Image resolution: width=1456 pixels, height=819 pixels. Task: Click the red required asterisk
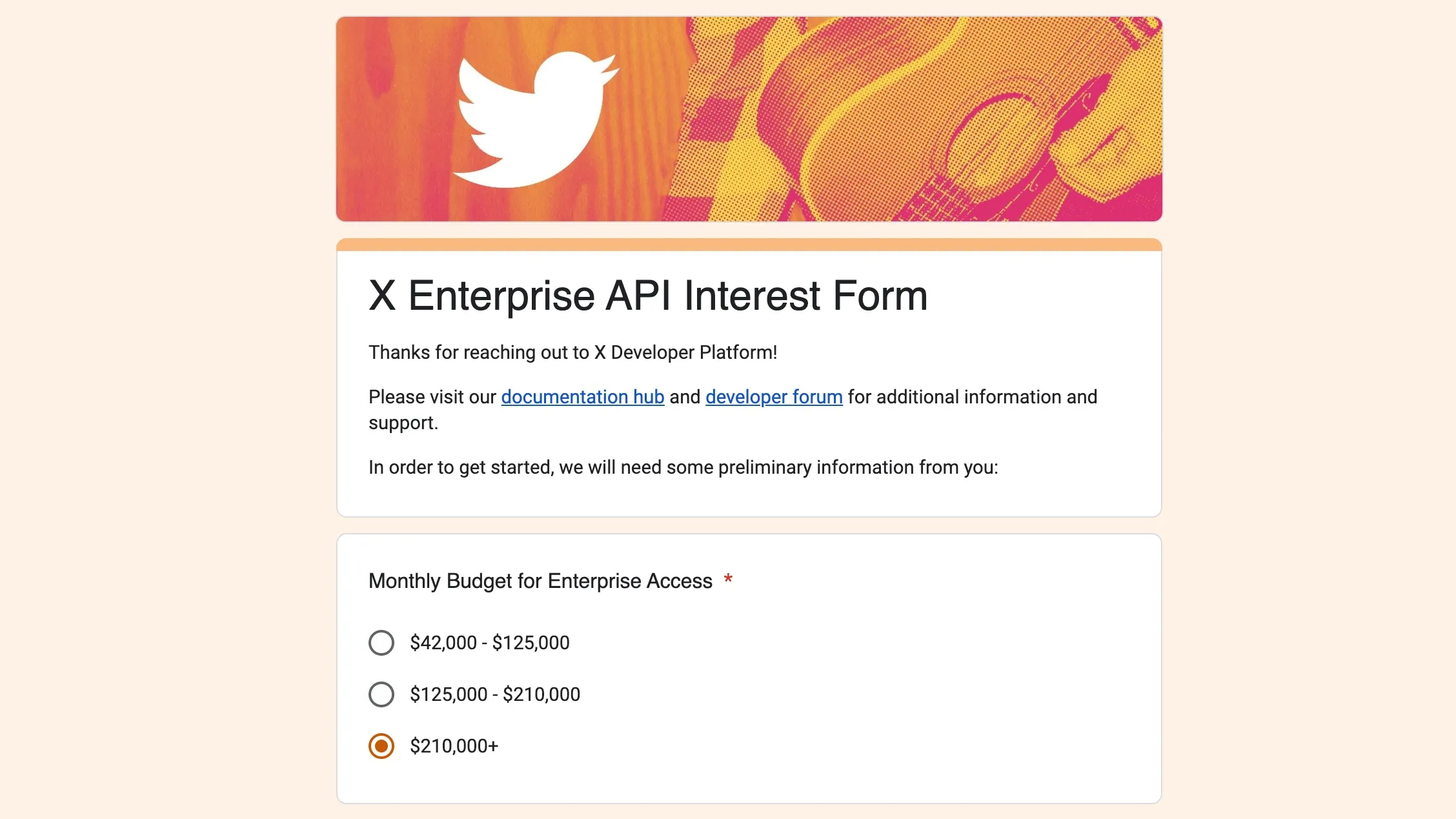(x=728, y=579)
